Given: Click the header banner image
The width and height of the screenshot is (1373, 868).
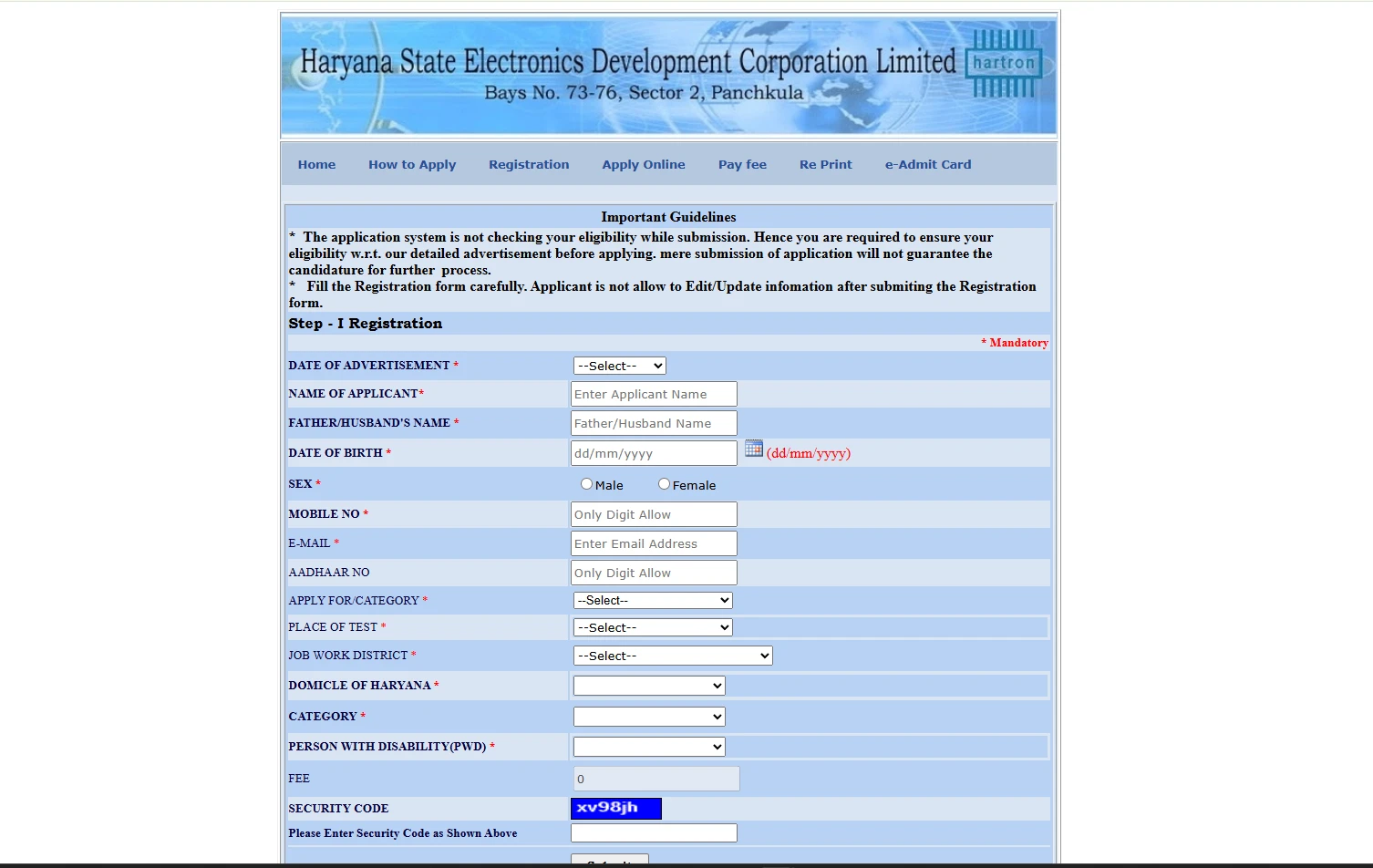Looking at the screenshot, I should click(668, 77).
